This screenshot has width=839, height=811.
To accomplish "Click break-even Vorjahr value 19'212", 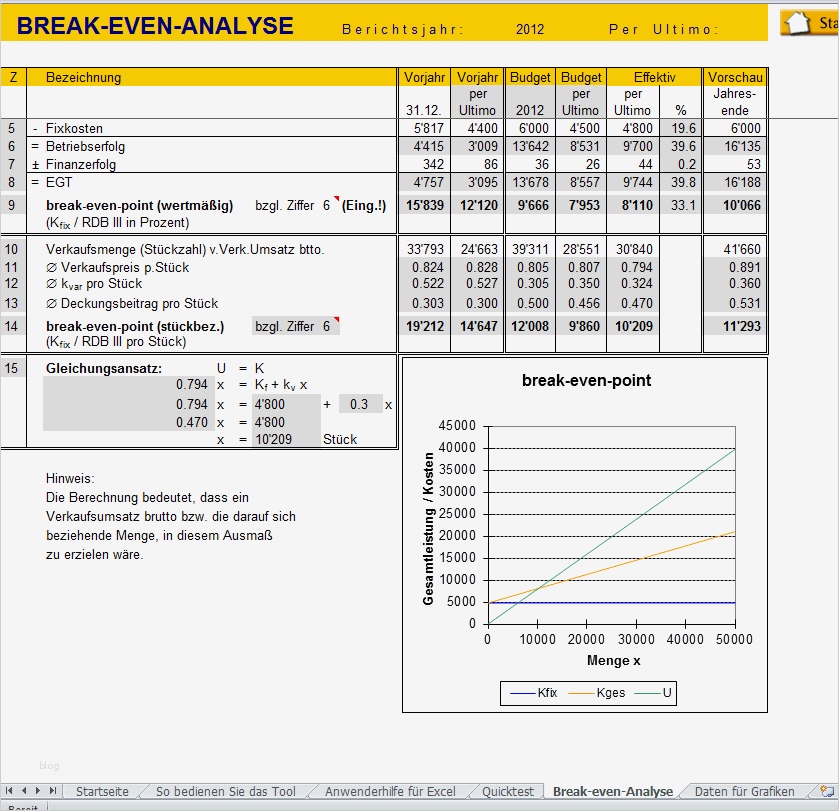I will pyautogui.click(x=424, y=326).
